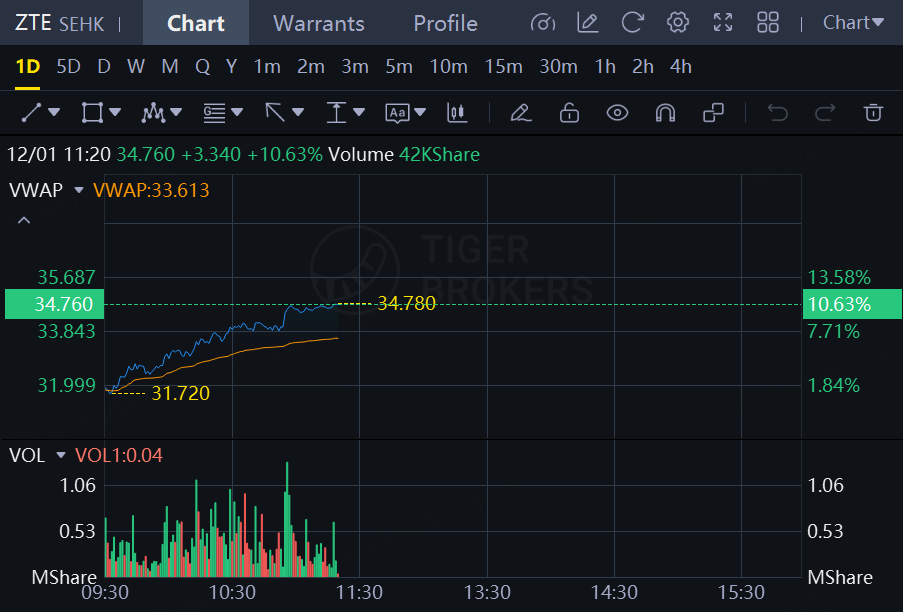903x612 pixels.
Task: Expand the trend line tool dropdown
Action: (x=54, y=112)
